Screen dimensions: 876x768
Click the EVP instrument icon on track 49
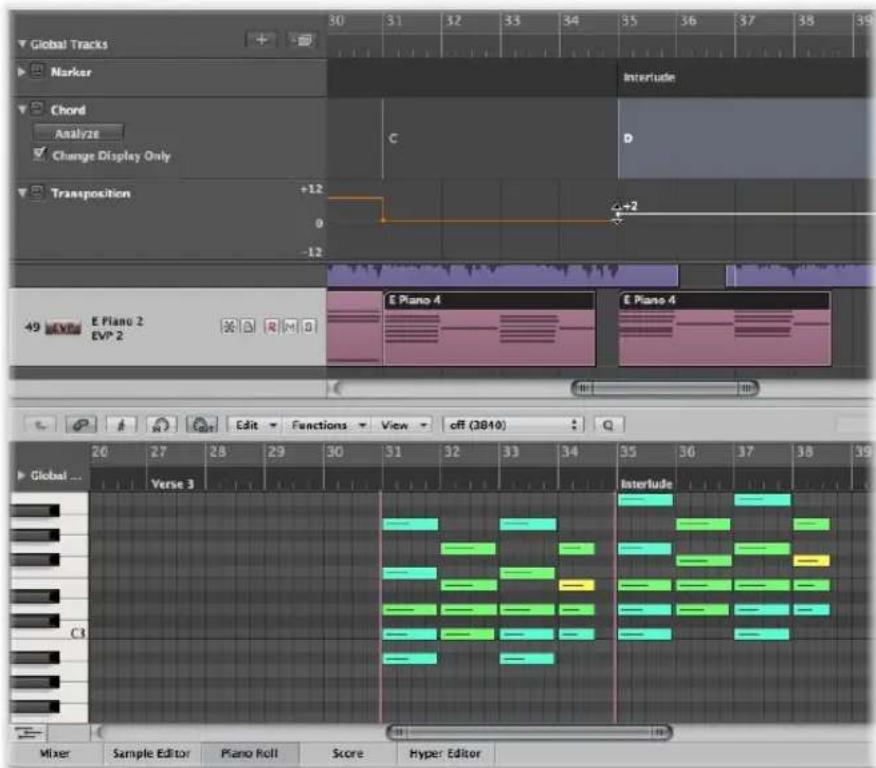(x=63, y=328)
